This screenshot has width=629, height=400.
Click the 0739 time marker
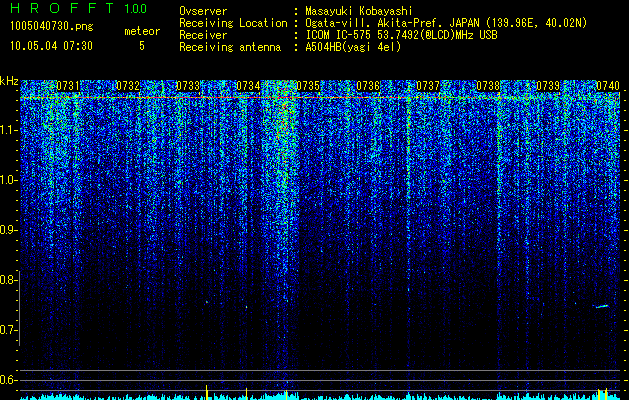pyautogui.click(x=548, y=86)
